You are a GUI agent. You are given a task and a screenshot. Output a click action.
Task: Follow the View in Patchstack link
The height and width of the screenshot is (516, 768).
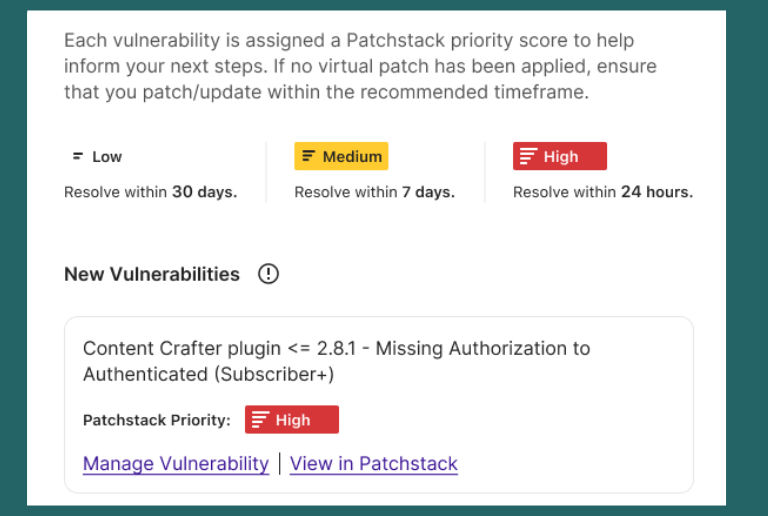[x=373, y=464]
